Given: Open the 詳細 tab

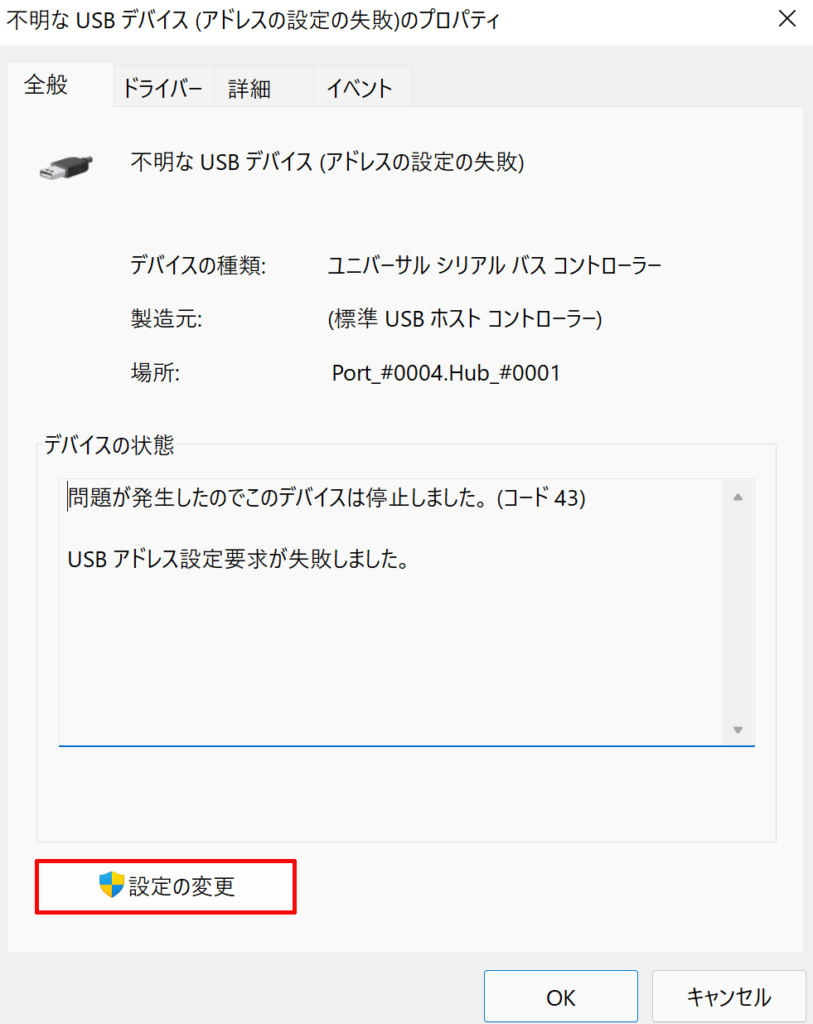Looking at the screenshot, I should click(x=249, y=87).
